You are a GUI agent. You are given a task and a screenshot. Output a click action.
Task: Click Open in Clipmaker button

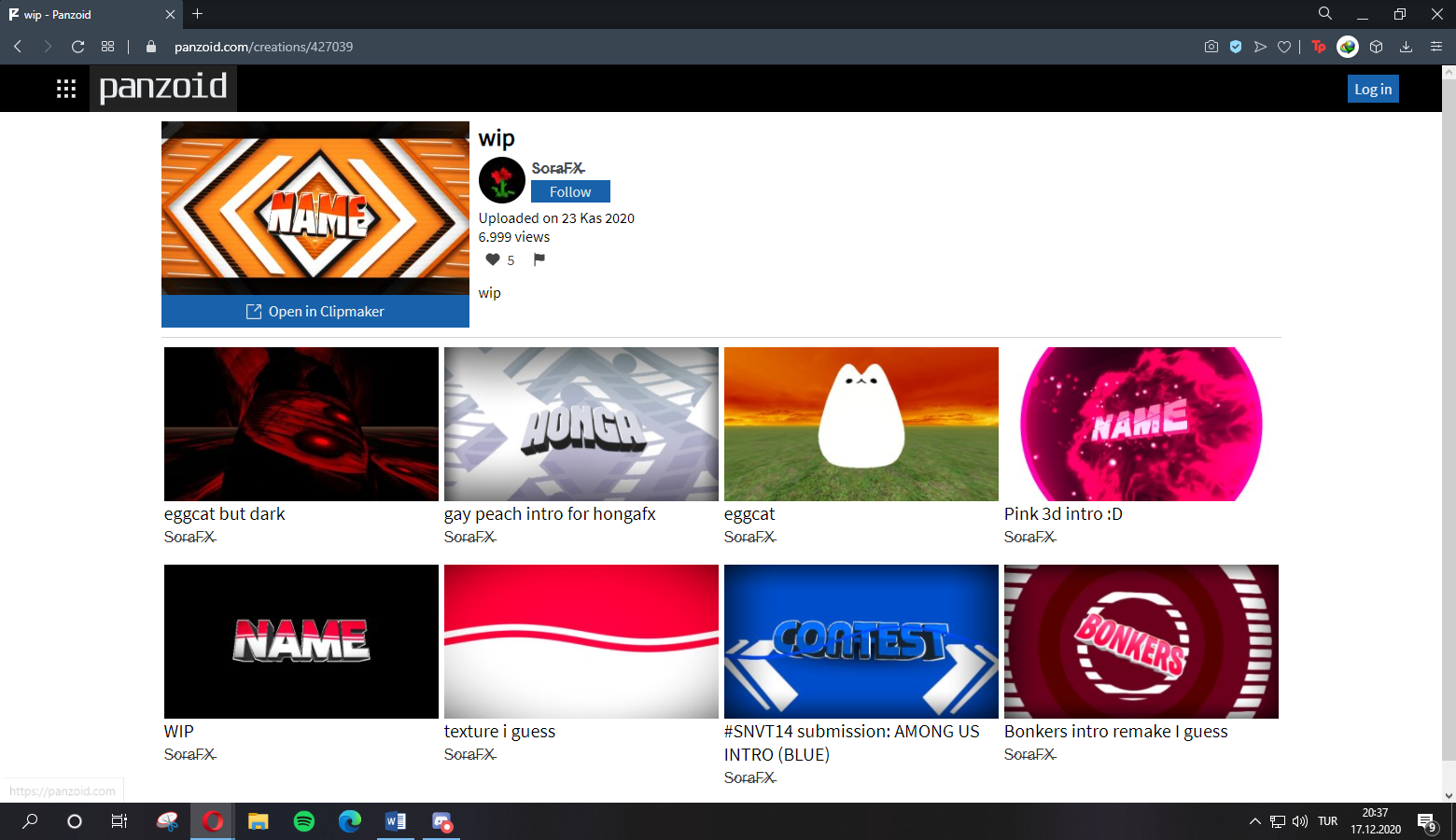(x=315, y=312)
